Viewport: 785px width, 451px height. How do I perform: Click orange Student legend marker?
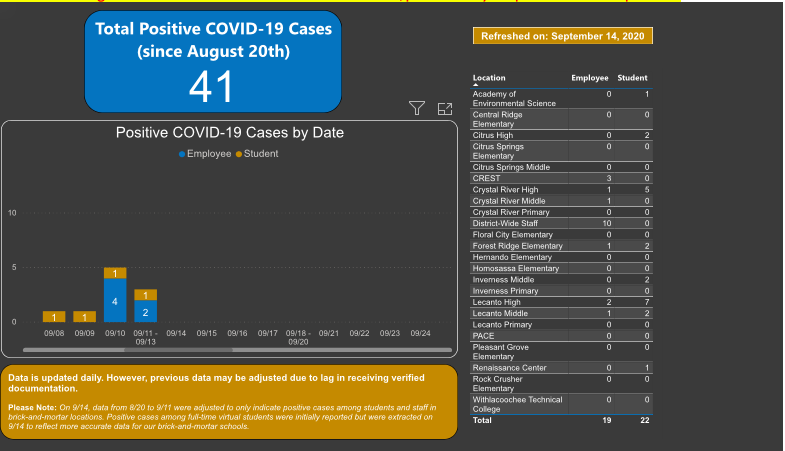click(x=239, y=154)
